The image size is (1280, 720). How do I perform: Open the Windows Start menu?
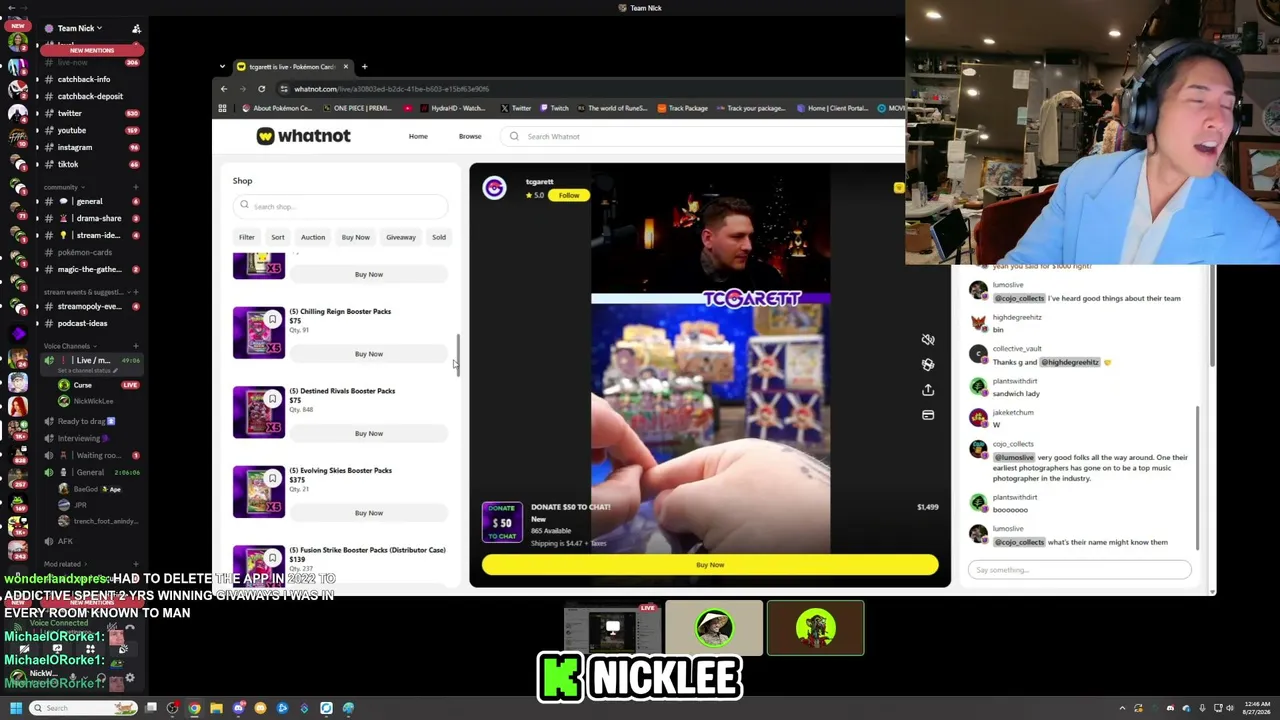pos(15,708)
